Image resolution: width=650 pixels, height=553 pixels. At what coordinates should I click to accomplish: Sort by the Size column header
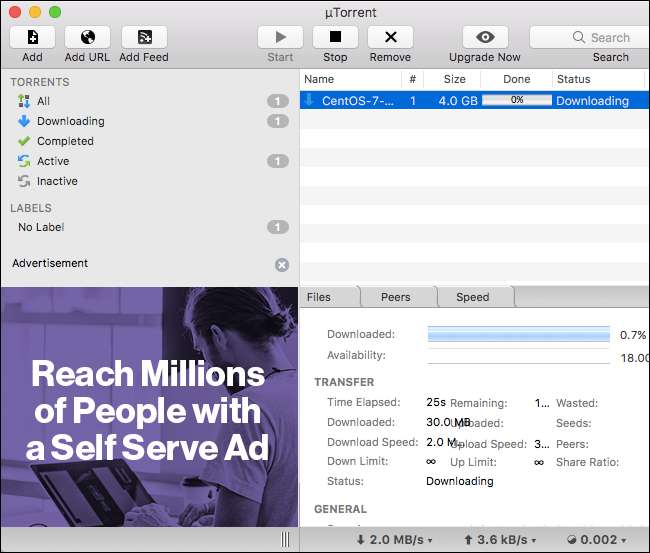coord(452,79)
